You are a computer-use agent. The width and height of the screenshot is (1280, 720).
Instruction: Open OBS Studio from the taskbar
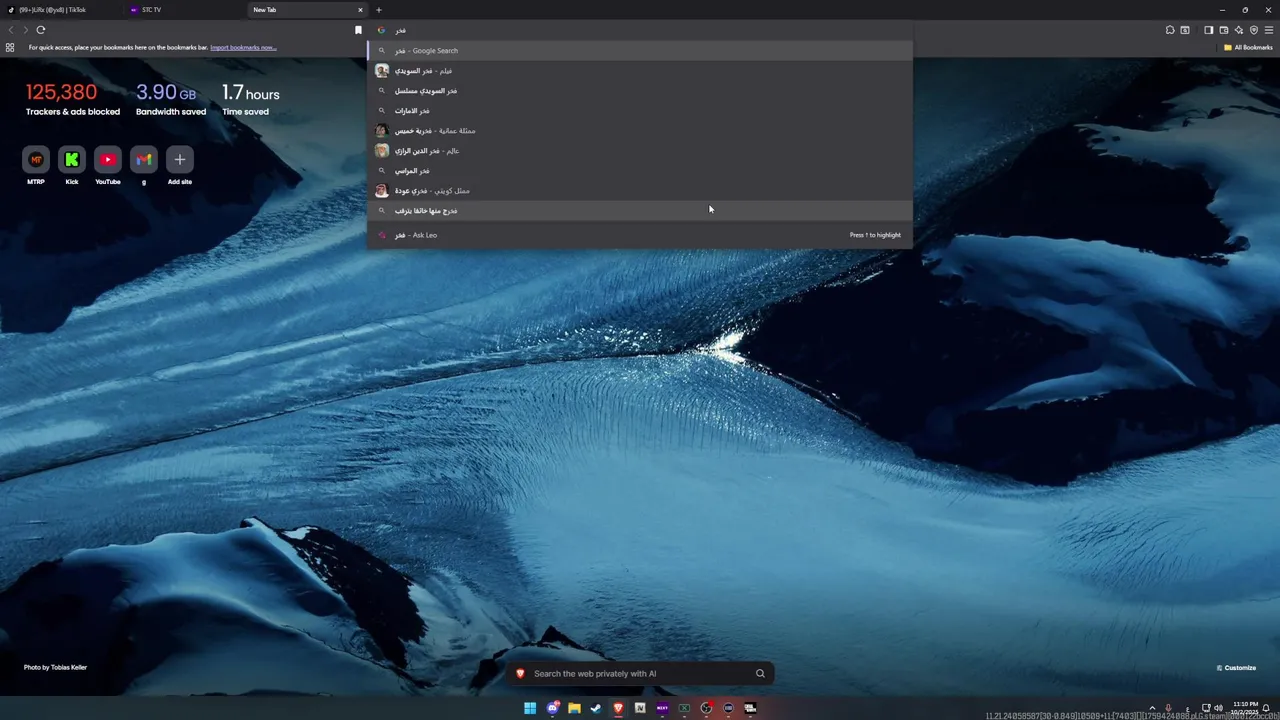706,708
